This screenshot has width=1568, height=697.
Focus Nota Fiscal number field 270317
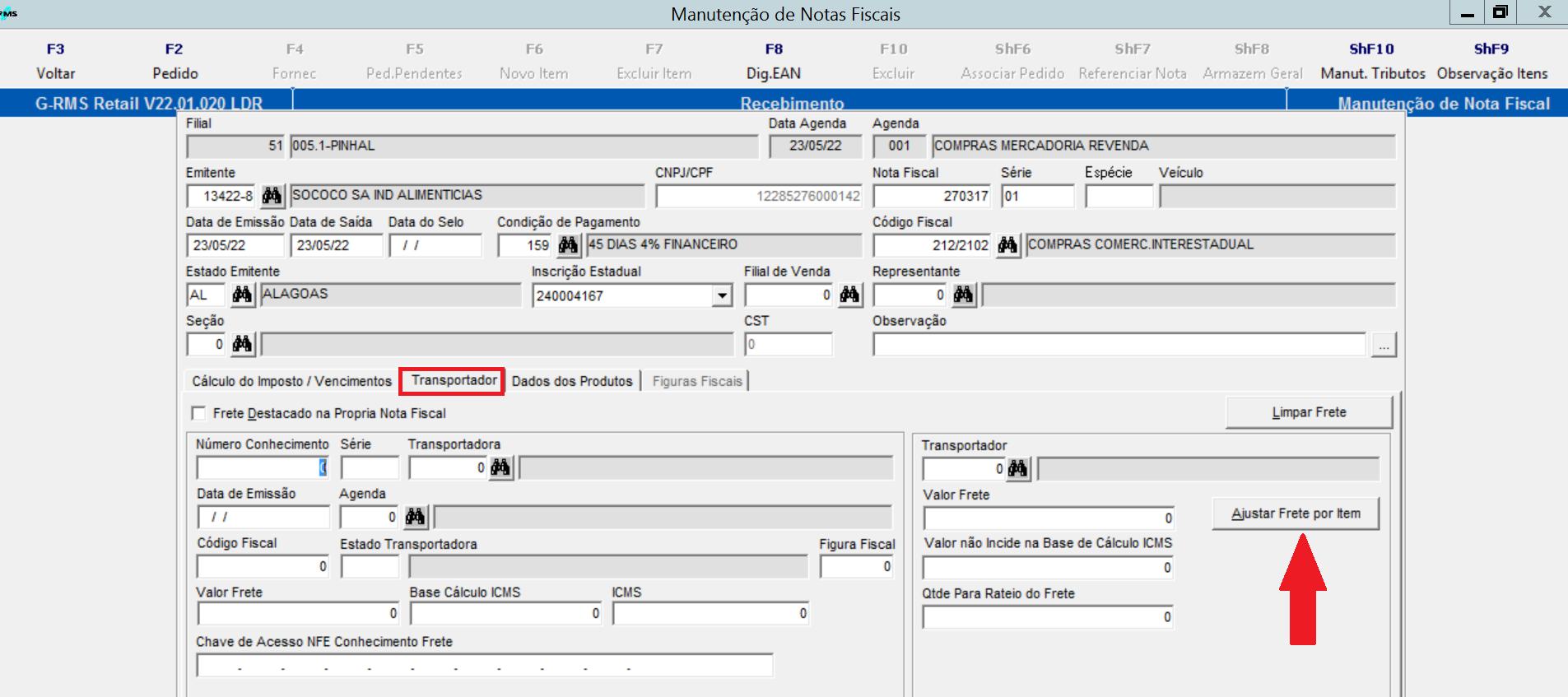pyautogui.click(x=932, y=196)
